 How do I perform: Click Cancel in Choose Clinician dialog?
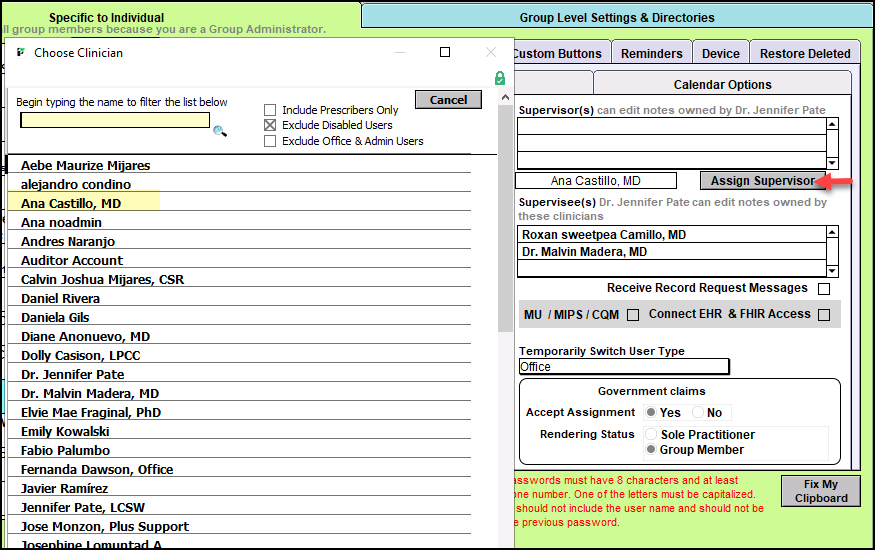coord(448,100)
